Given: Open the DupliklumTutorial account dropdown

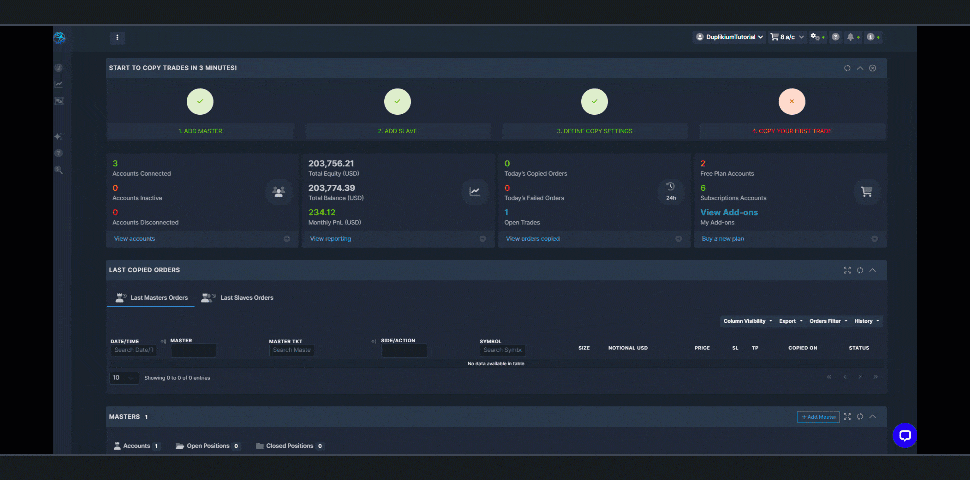Looking at the screenshot, I should click(729, 37).
